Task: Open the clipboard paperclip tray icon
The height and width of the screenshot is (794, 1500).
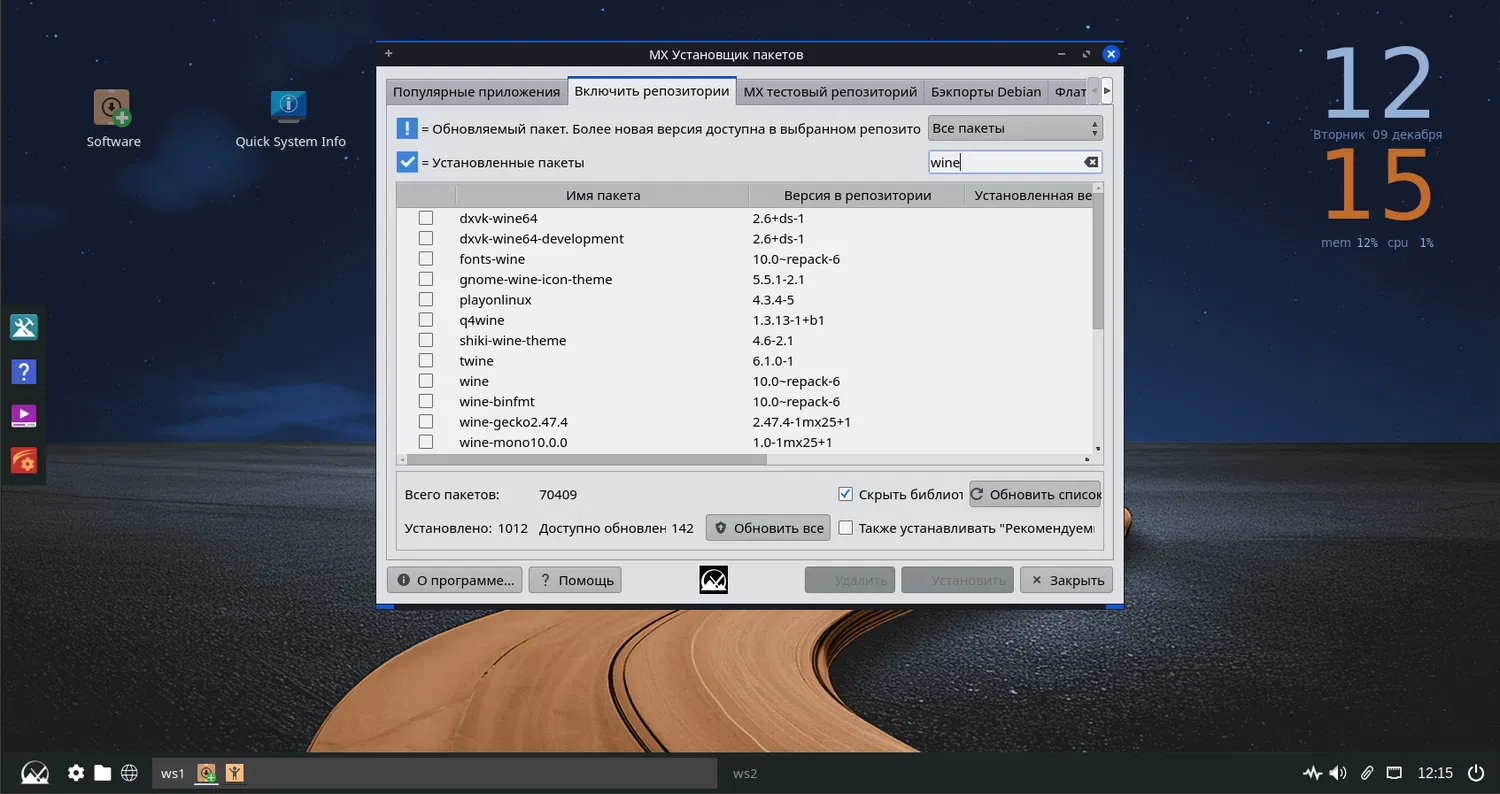Action: [x=1367, y=773]
